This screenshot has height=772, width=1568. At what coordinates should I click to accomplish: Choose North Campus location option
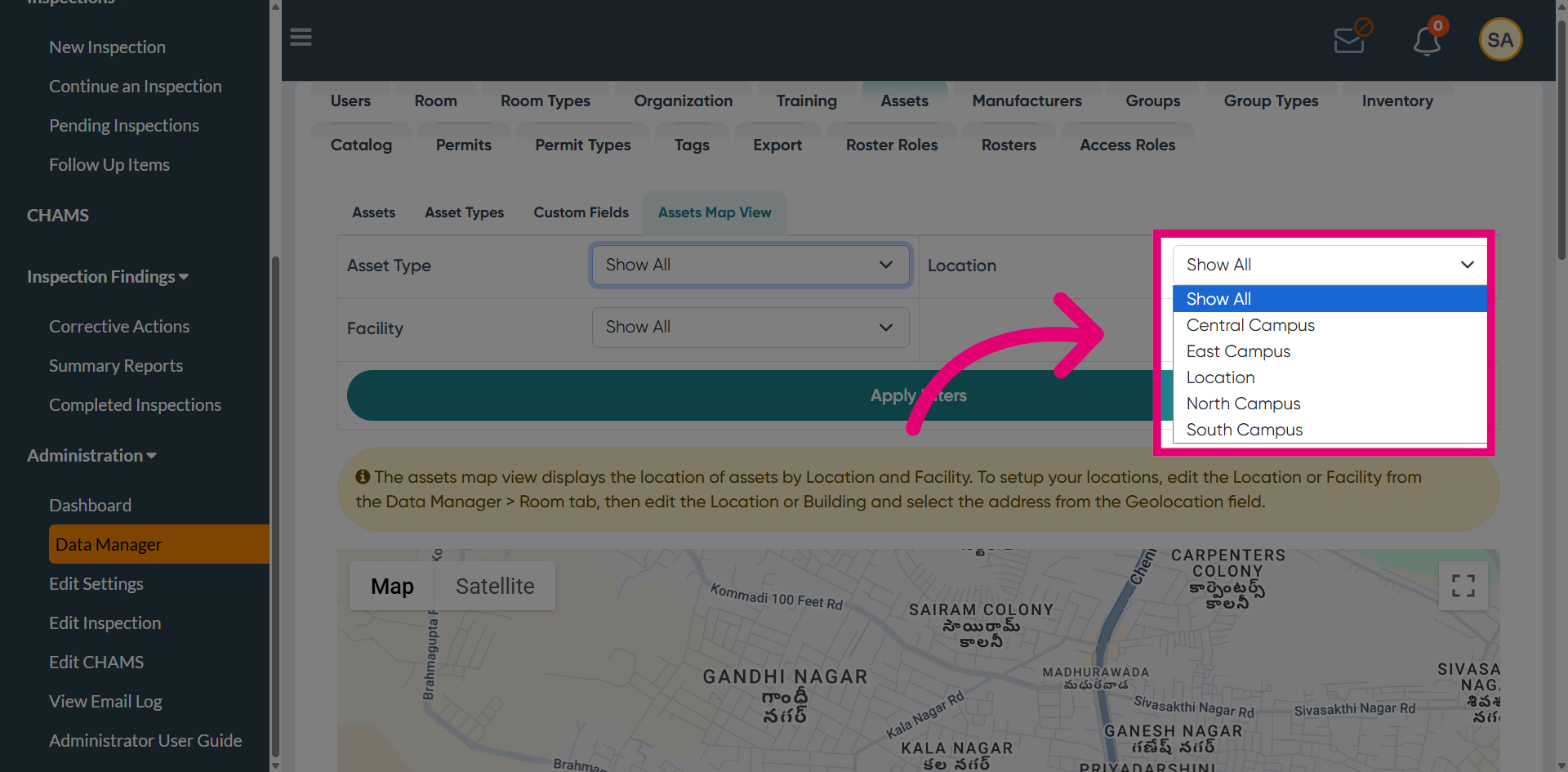pyautogui.click(x=1330, y=404)
